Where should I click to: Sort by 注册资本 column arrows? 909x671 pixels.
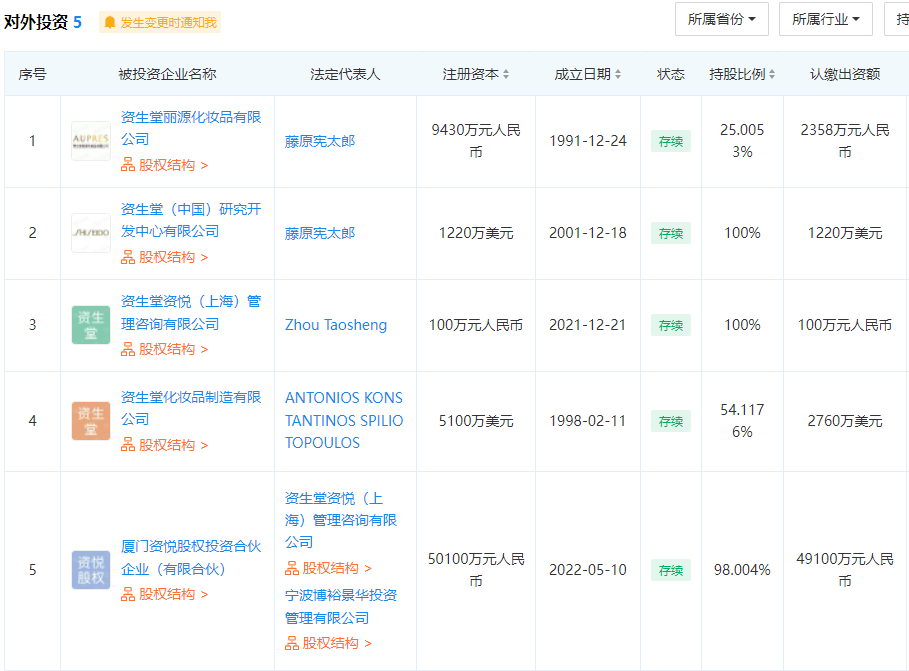(x=506, y=74)
